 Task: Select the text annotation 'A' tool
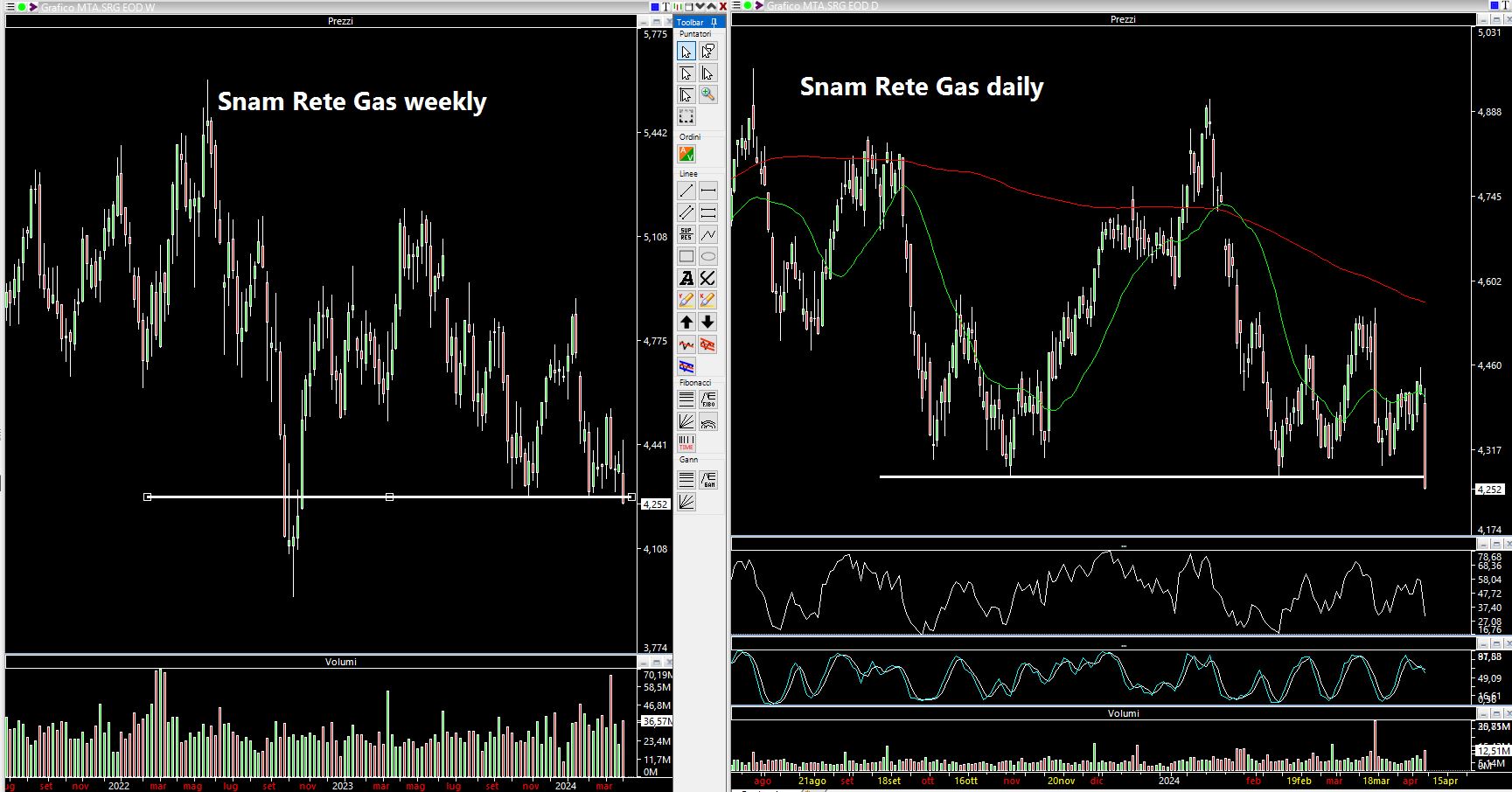(x=686, y=278)
